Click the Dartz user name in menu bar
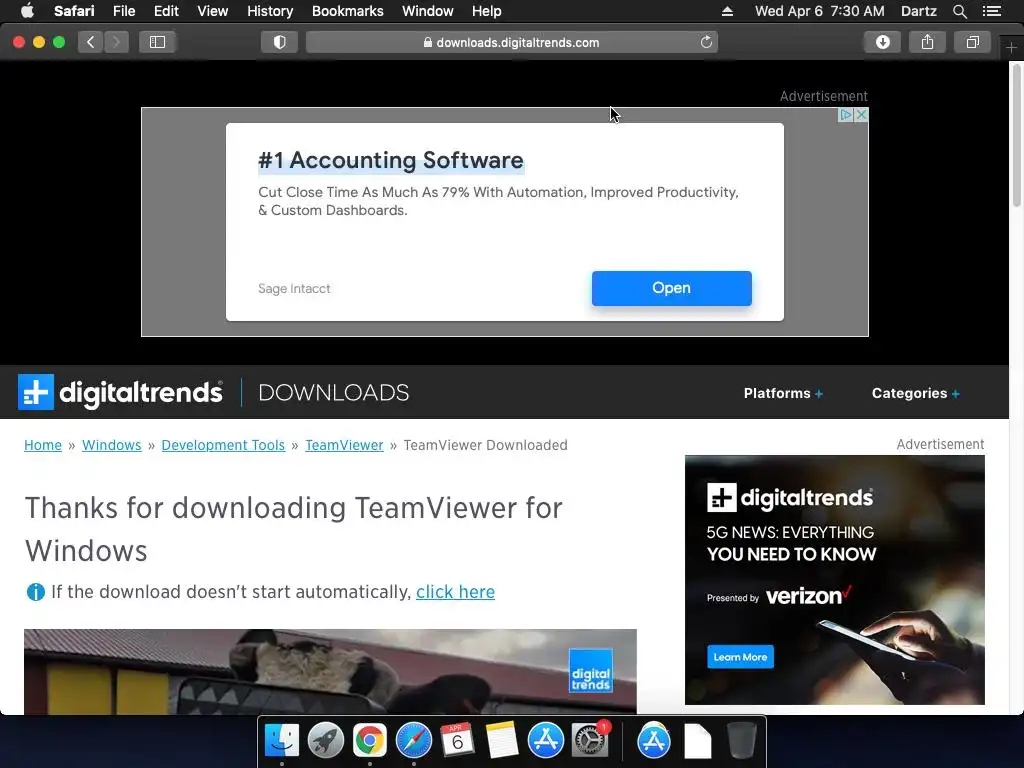 (x=918, y=11)
